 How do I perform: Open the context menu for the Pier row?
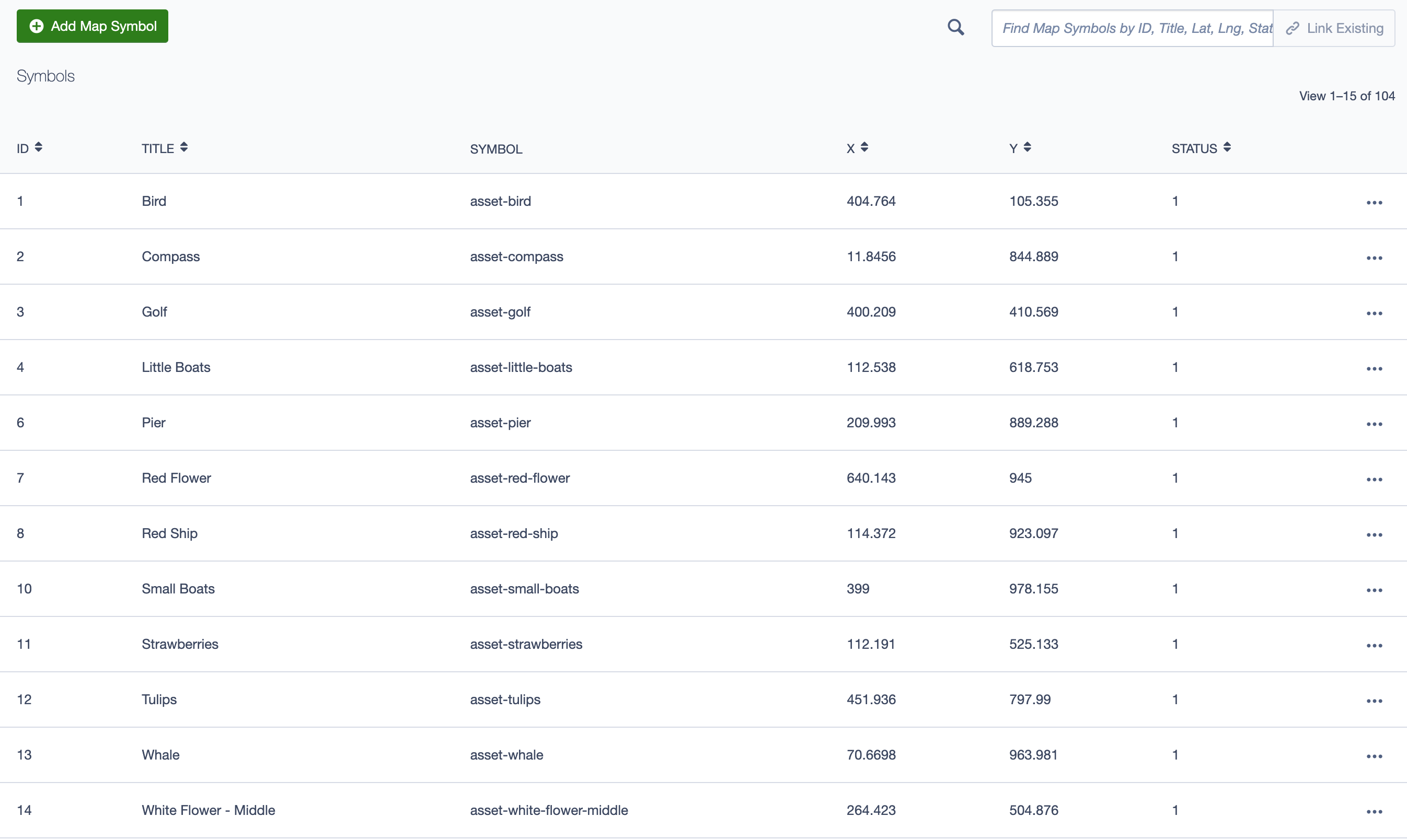(1375, 424)
